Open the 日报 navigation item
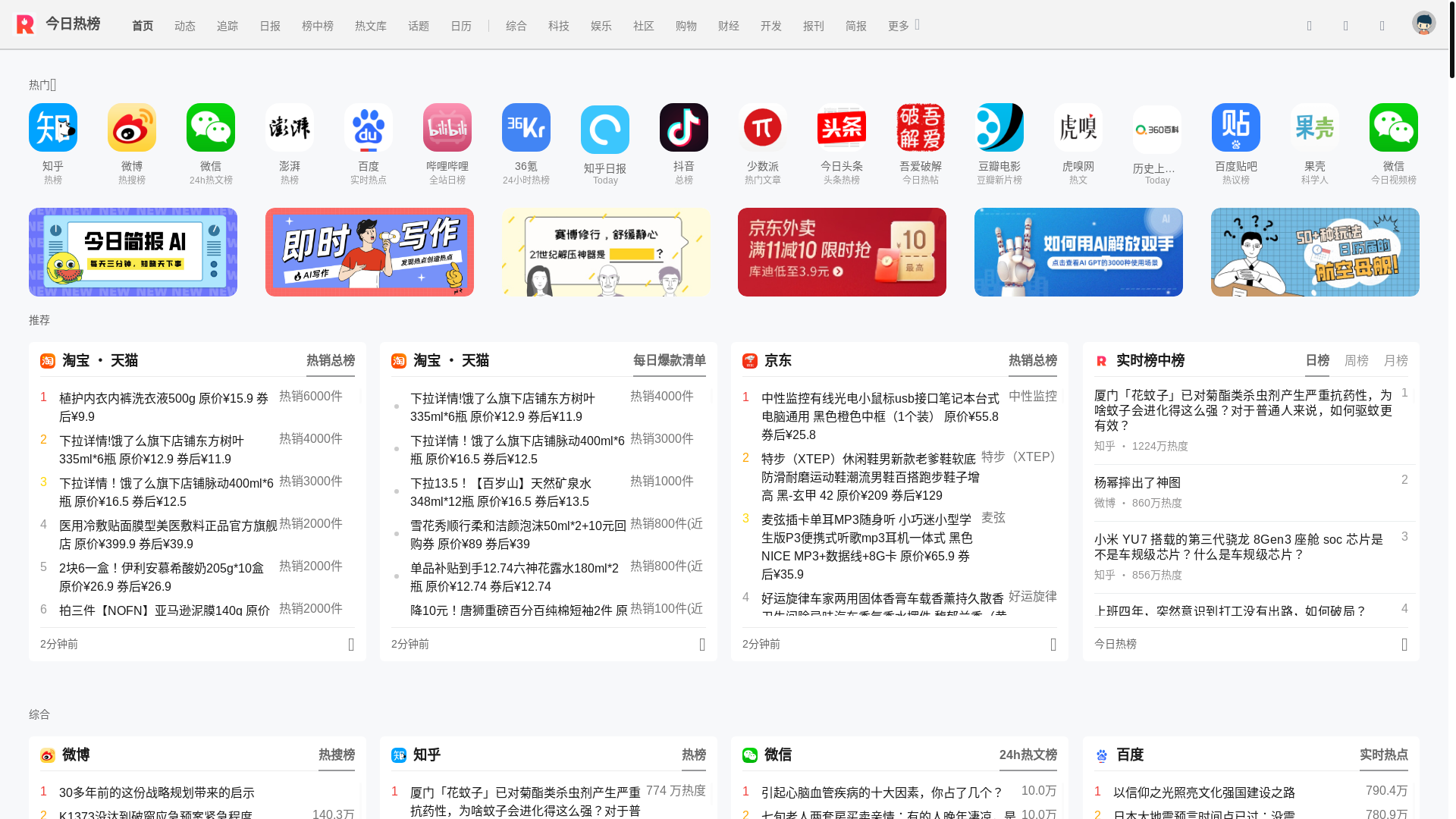Image resolution: width=1456 pixels, height=819 pixels. click(x=270, y=26)
